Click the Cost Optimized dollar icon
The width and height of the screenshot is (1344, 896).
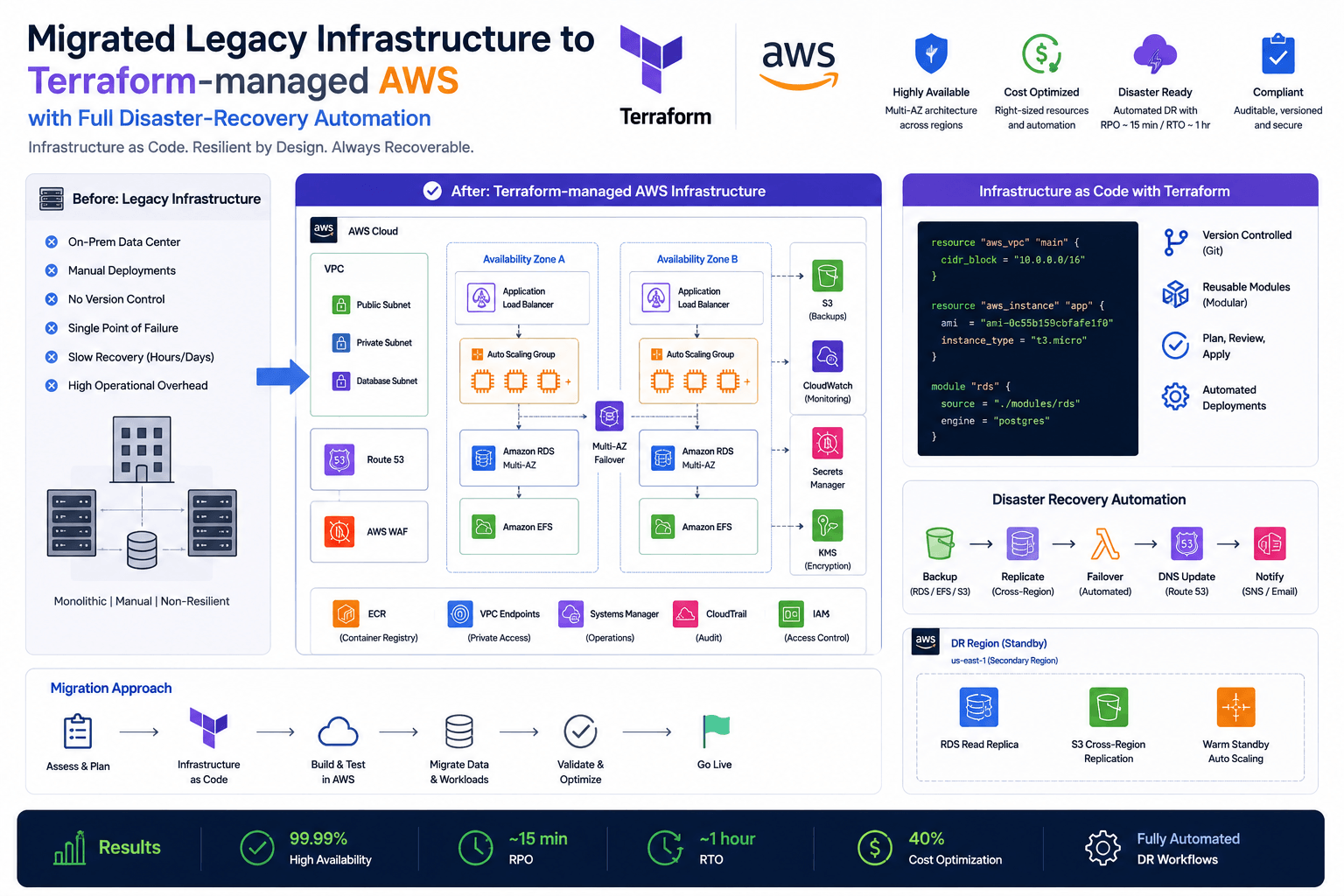[1041, 54]
